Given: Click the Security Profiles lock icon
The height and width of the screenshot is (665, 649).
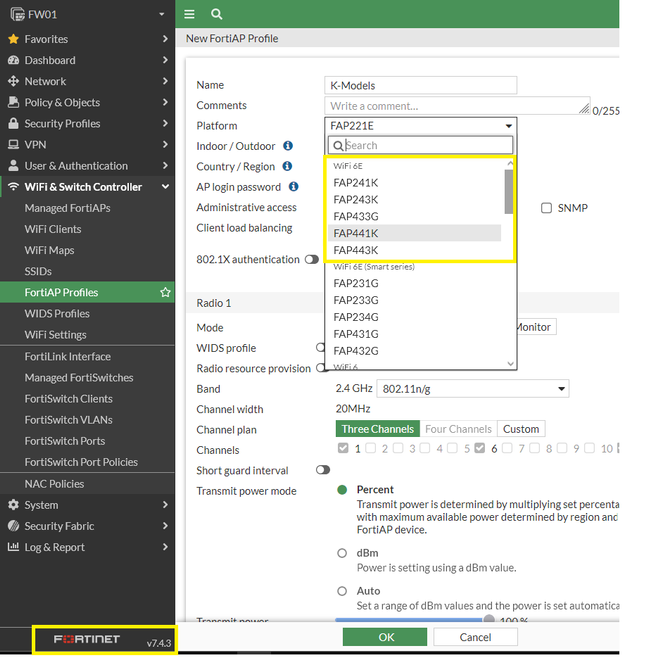Looking at the screenshot, I should tap(14, 123).
